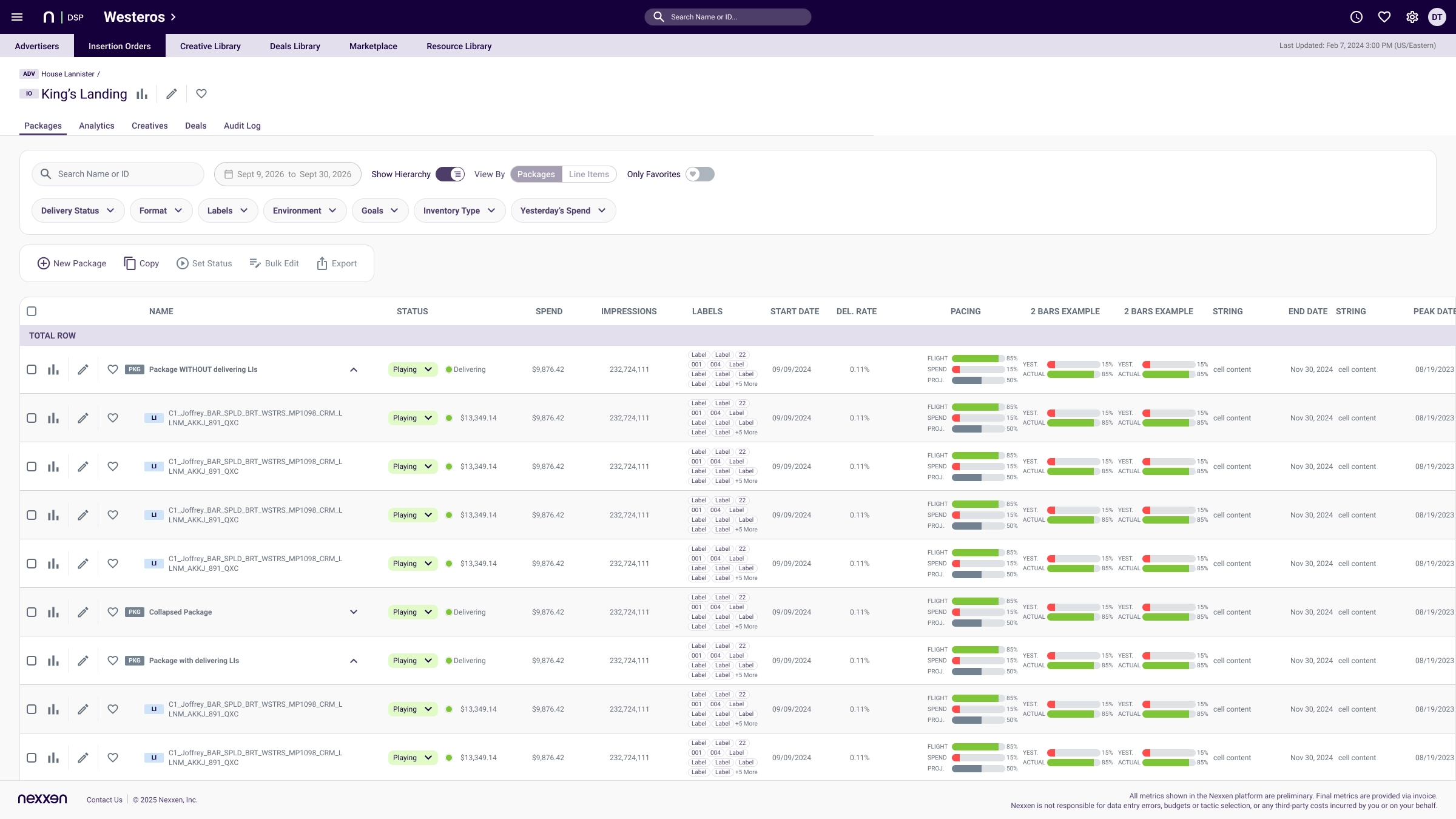
Task: Open the hamburger menu icon top left
Action: pos(17,16)
